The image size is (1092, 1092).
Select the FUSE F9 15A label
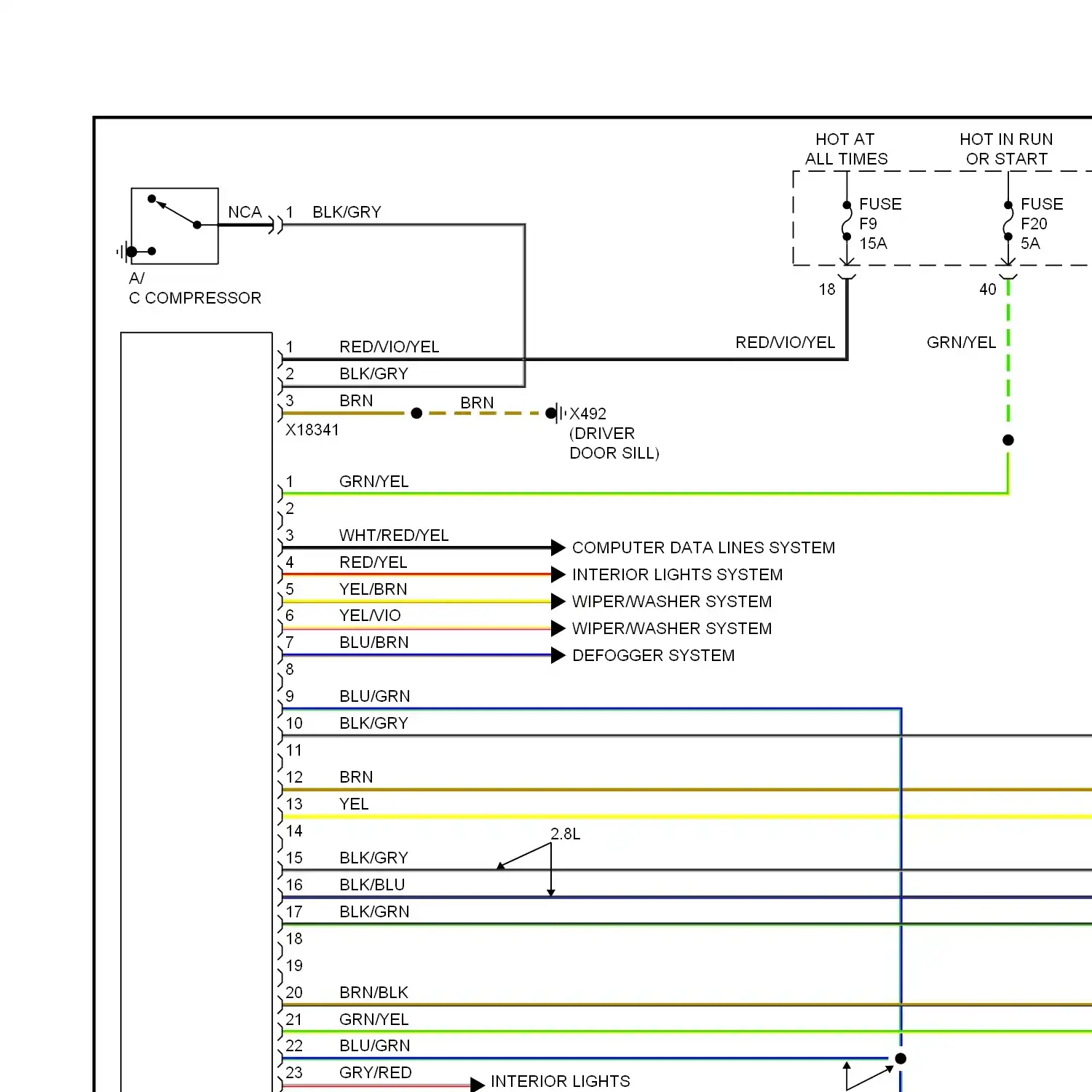tap(880, 223)
